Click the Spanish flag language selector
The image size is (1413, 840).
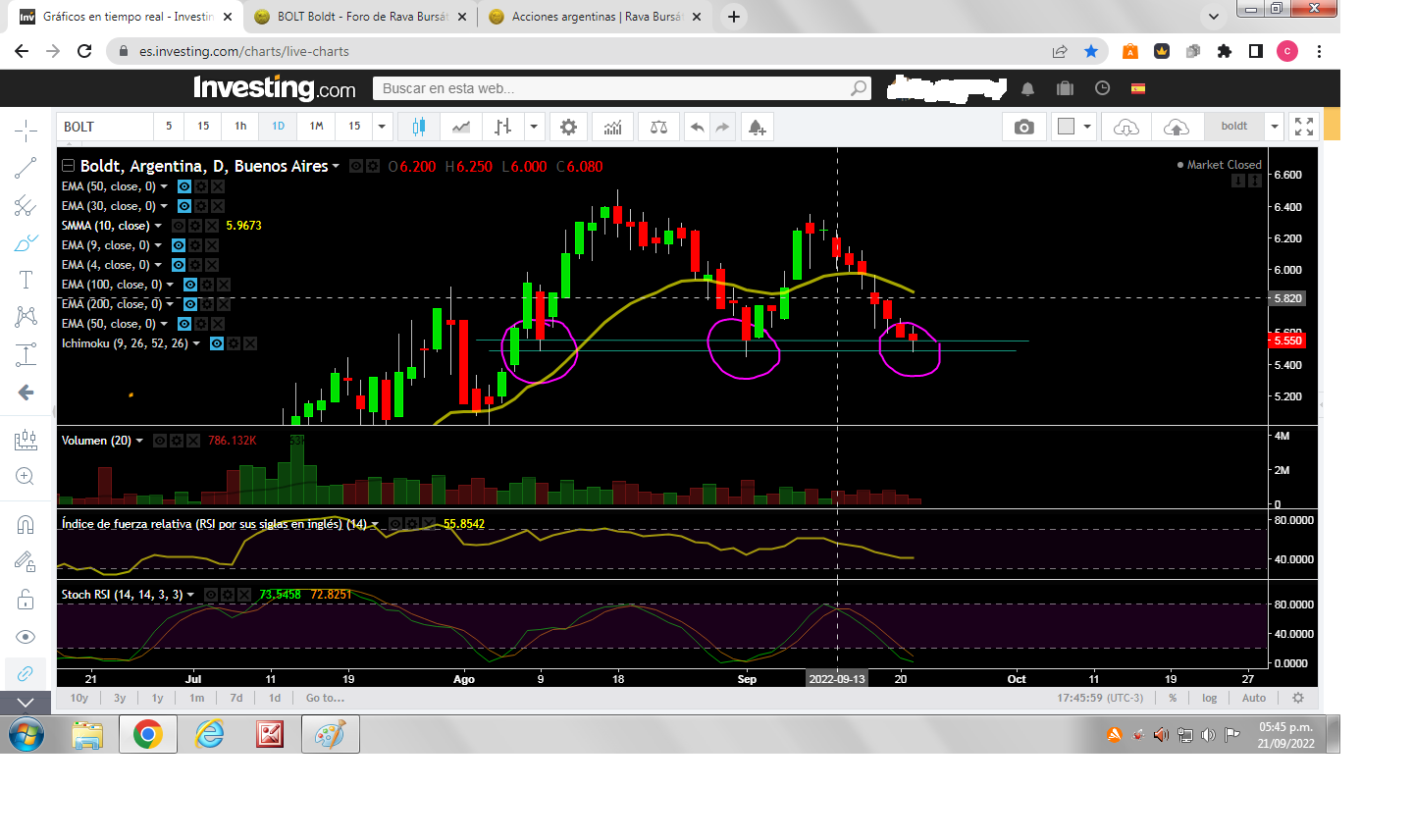(x=1138, y=88)
